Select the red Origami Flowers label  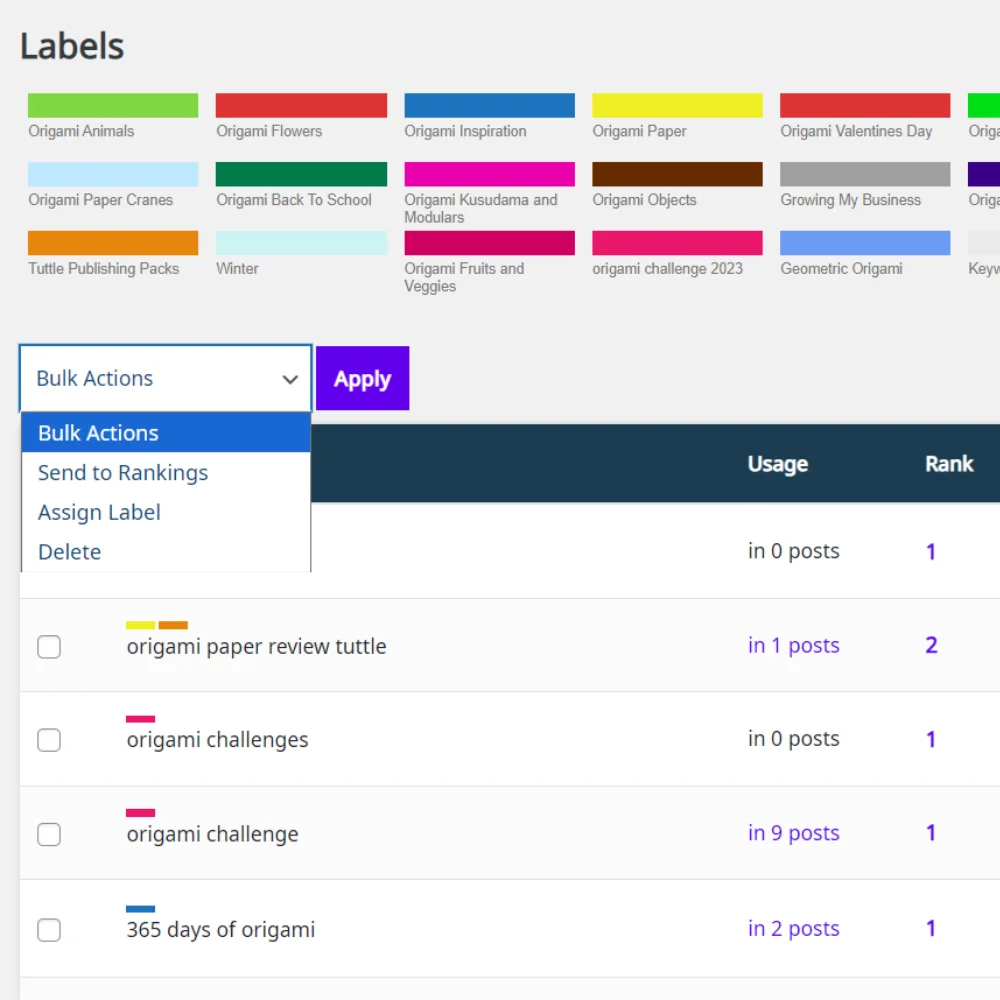click(301, 106)
